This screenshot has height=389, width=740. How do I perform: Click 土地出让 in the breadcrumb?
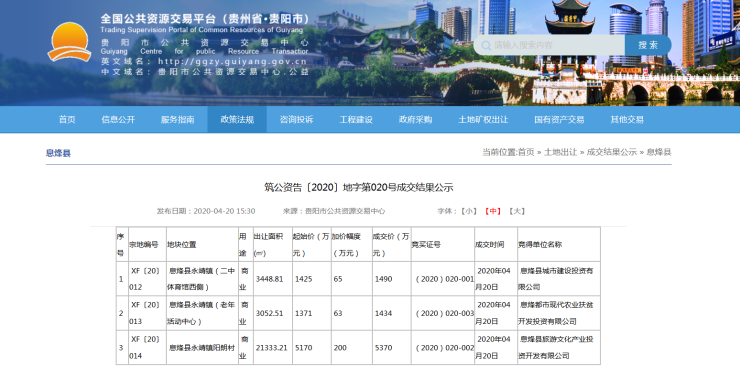click(560, 152)
